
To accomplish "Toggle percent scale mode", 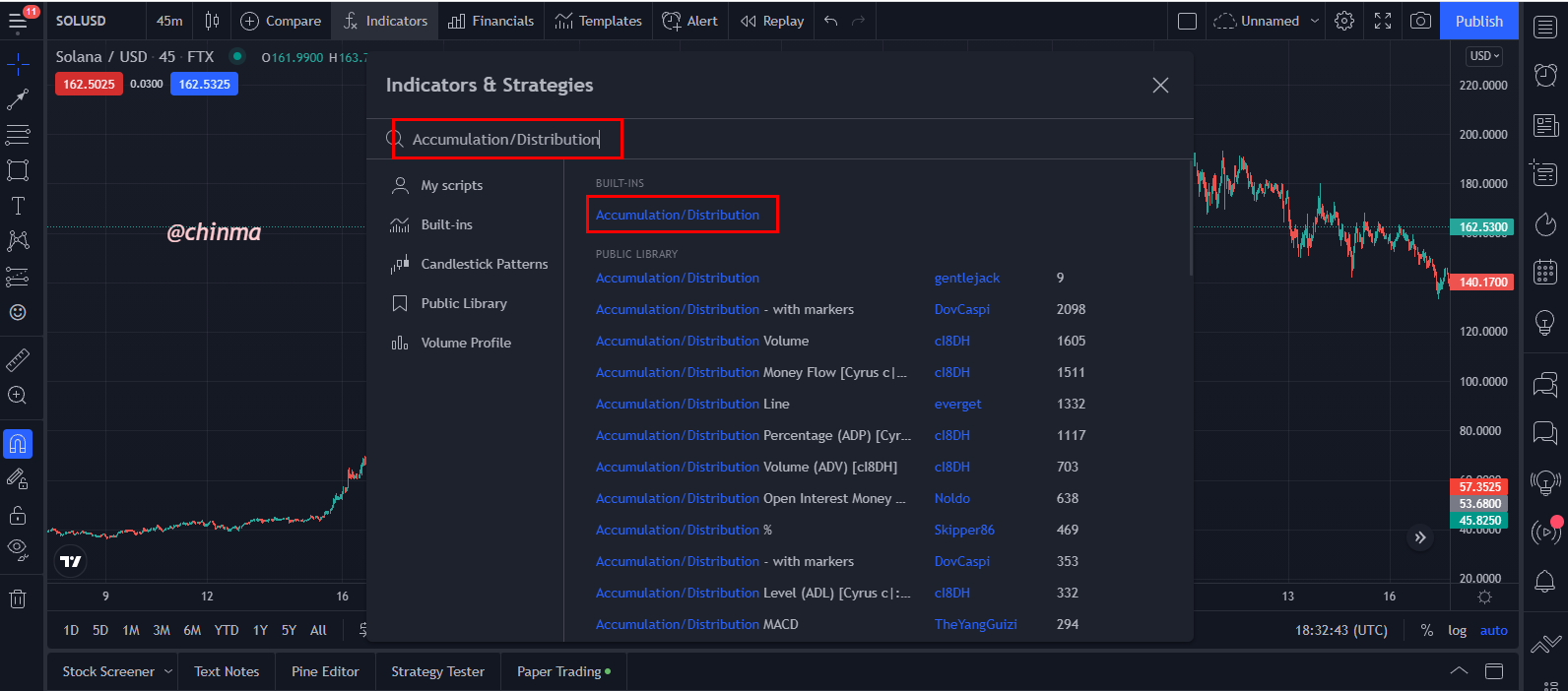I will (x=1426, y=630).
